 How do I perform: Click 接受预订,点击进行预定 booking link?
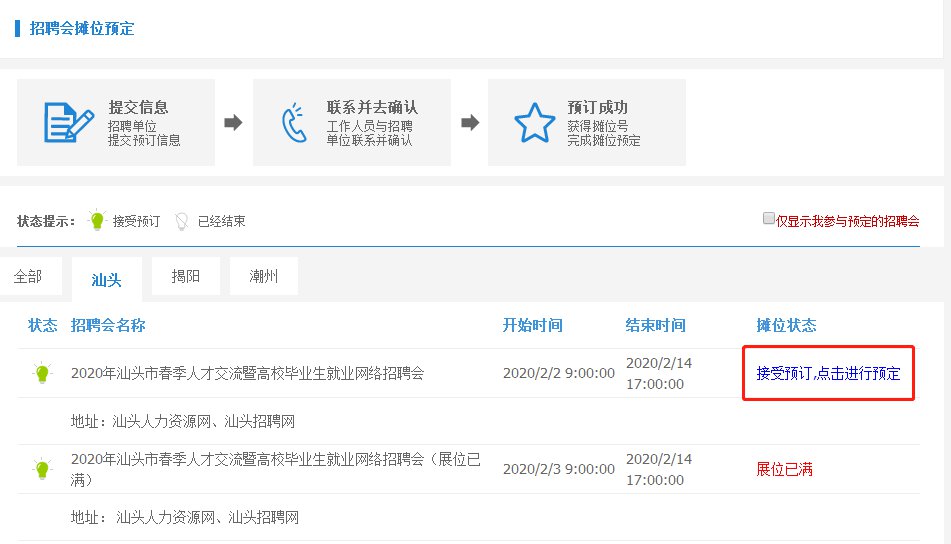click(828, 373)
